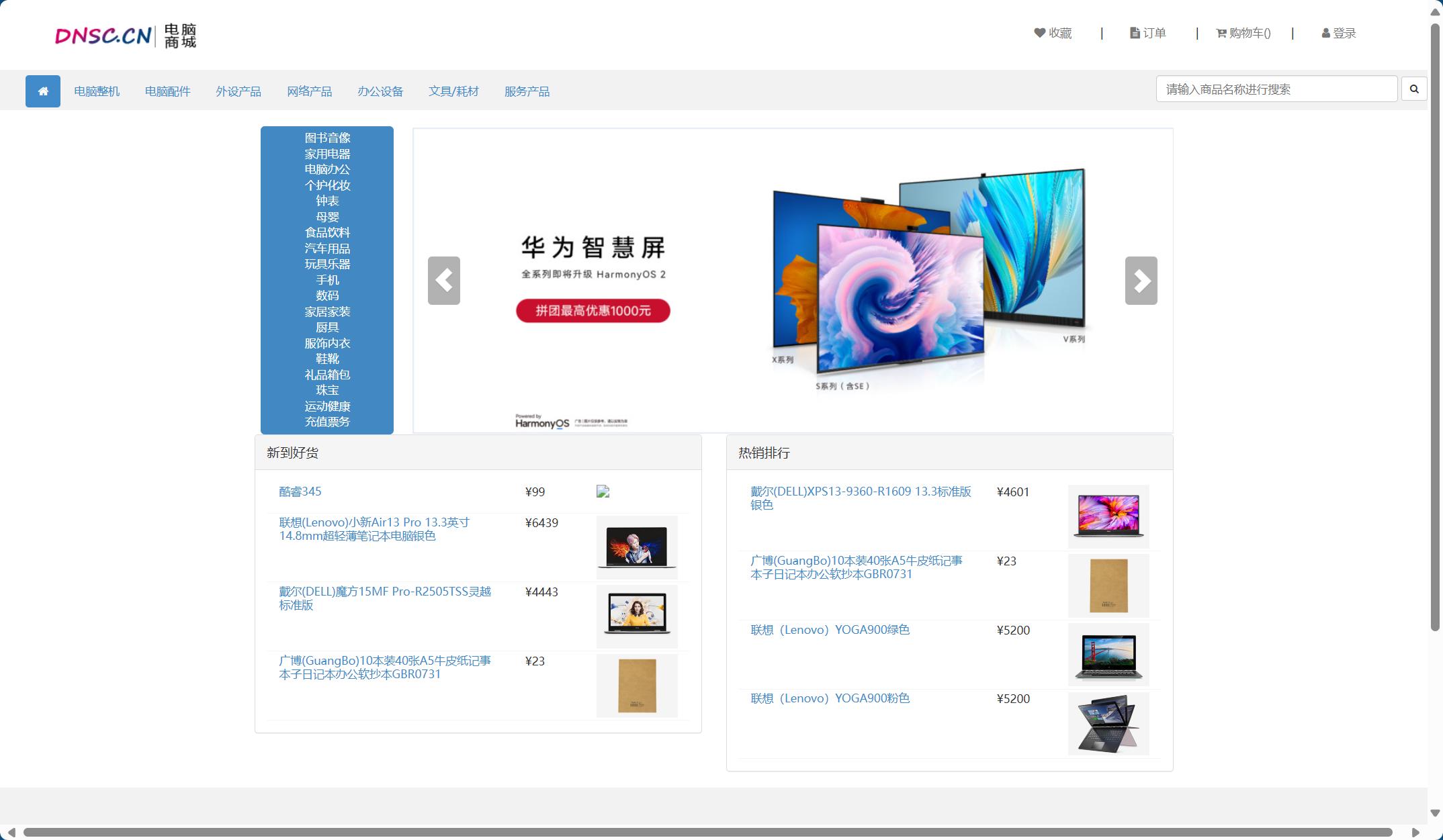The image size is (1443, 840).
Task: Select 钟表 category
Action: pyautogui.click(x=327, y=201)
